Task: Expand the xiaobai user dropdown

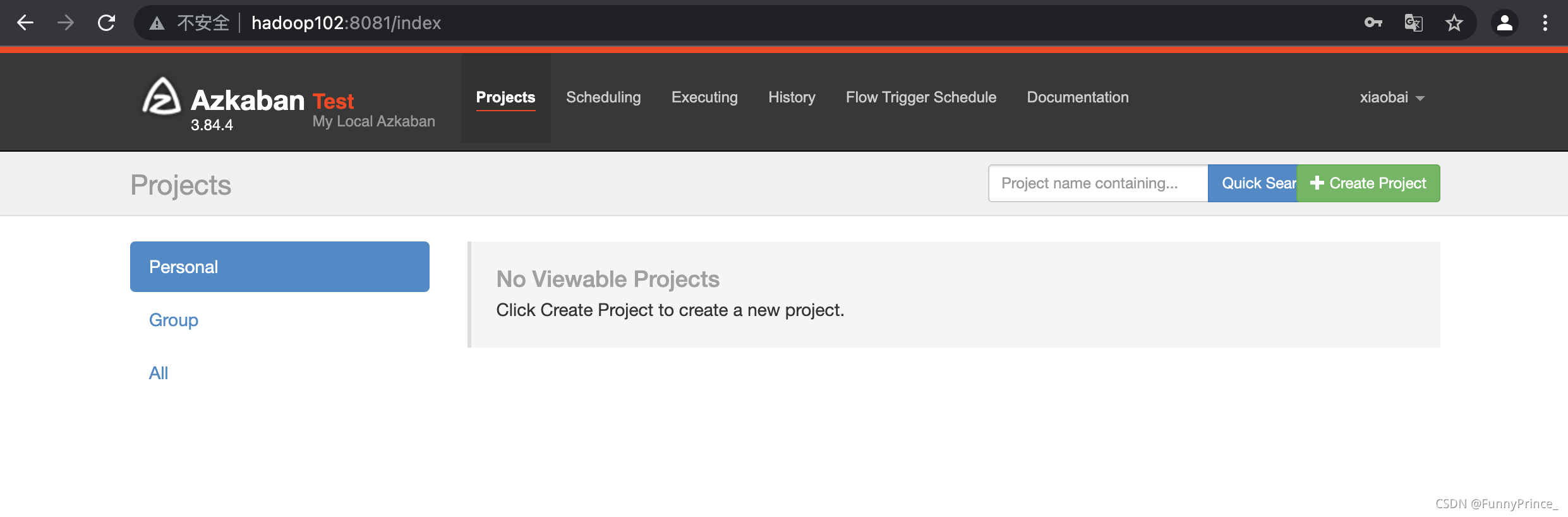Action: (1392, 97)
